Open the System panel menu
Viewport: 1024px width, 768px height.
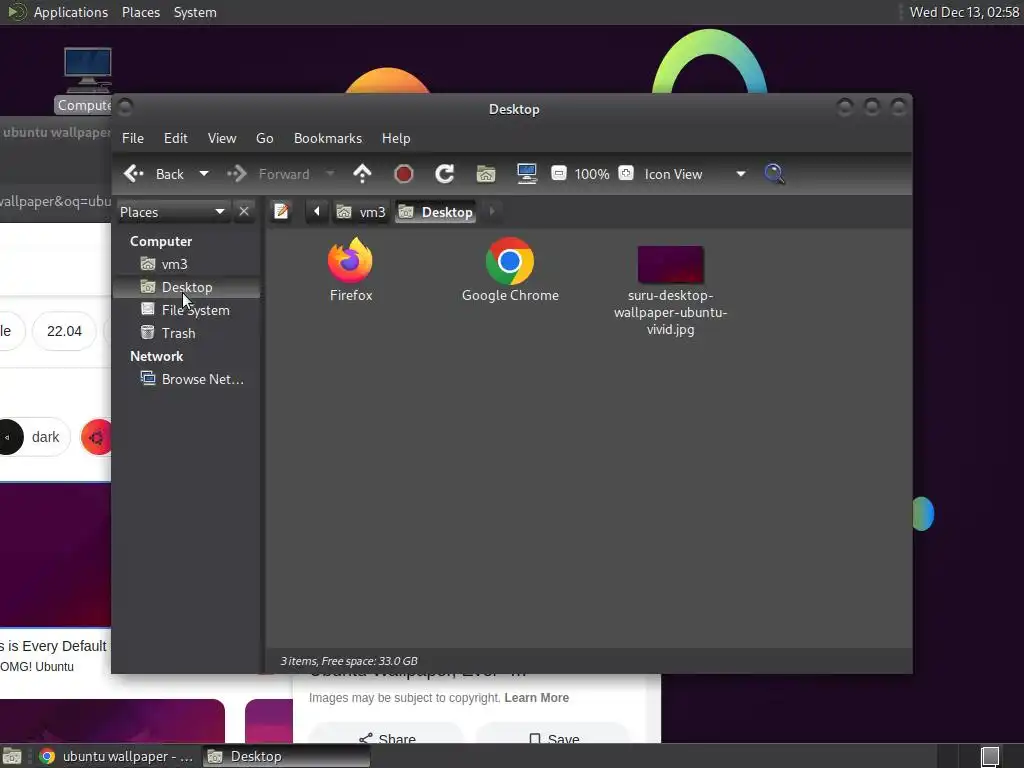(195, 12)
